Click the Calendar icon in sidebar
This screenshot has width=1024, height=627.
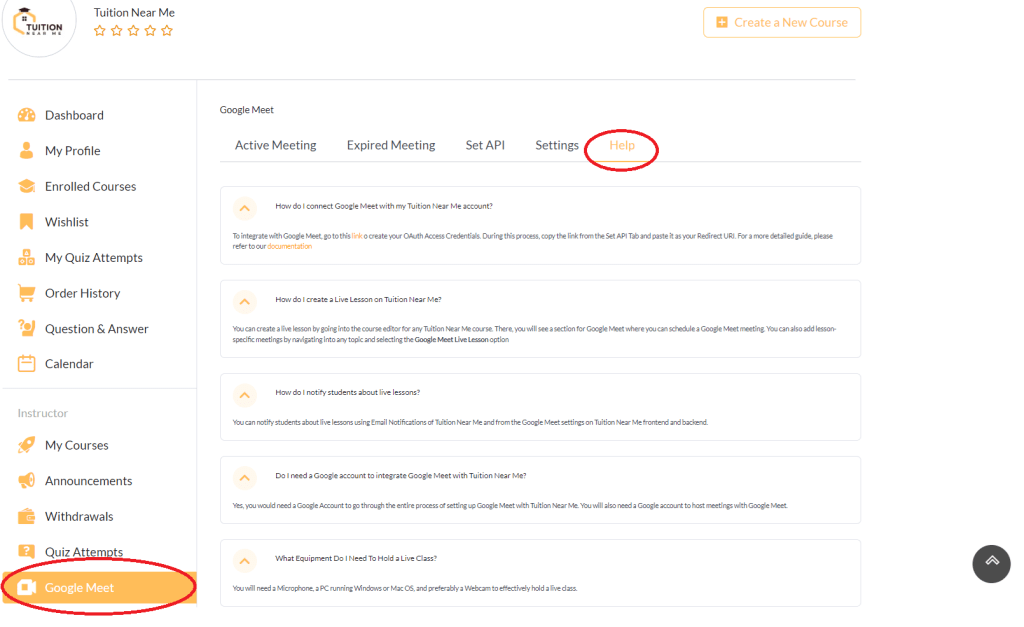[x=27, y=364]
